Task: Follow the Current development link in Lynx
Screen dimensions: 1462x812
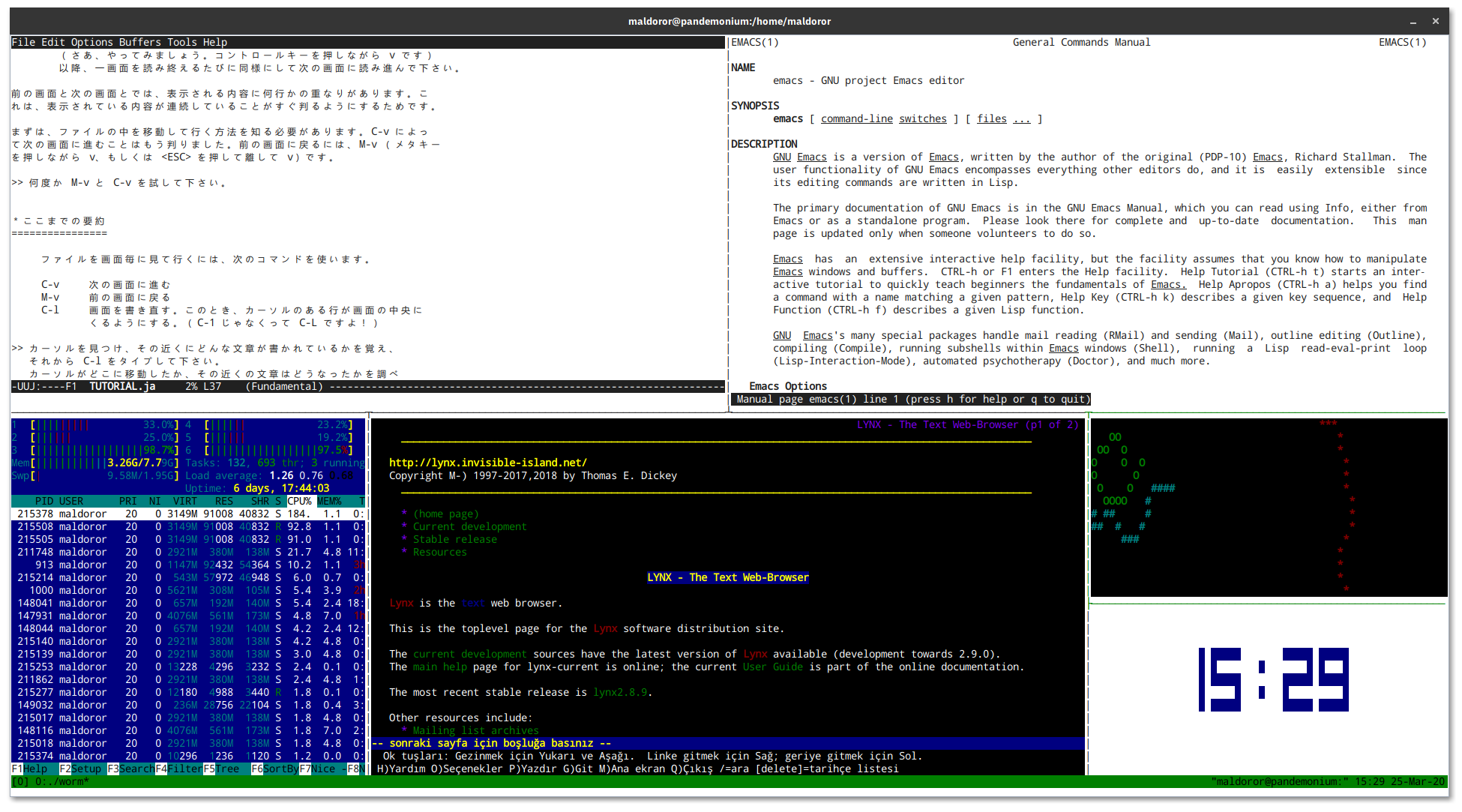Action: pos(469,526)
